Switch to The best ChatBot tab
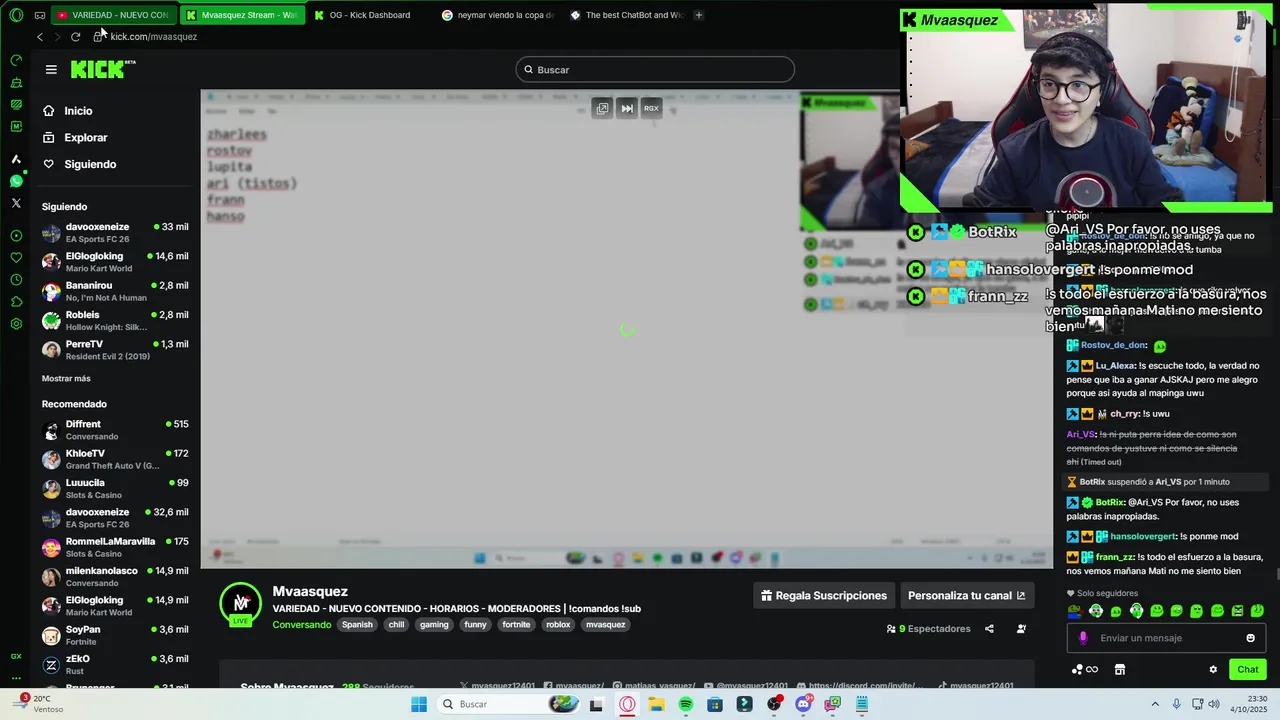Viewport: 1280px width, 720px height. point(626,15)
